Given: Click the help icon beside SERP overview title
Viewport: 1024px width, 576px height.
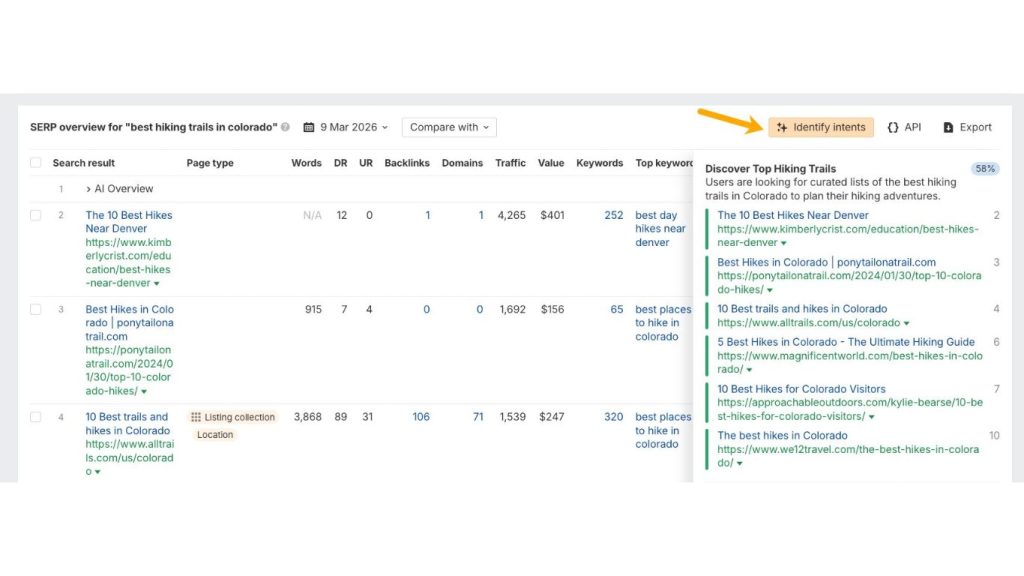Looking at the screenshot, I should click(285, 127).
